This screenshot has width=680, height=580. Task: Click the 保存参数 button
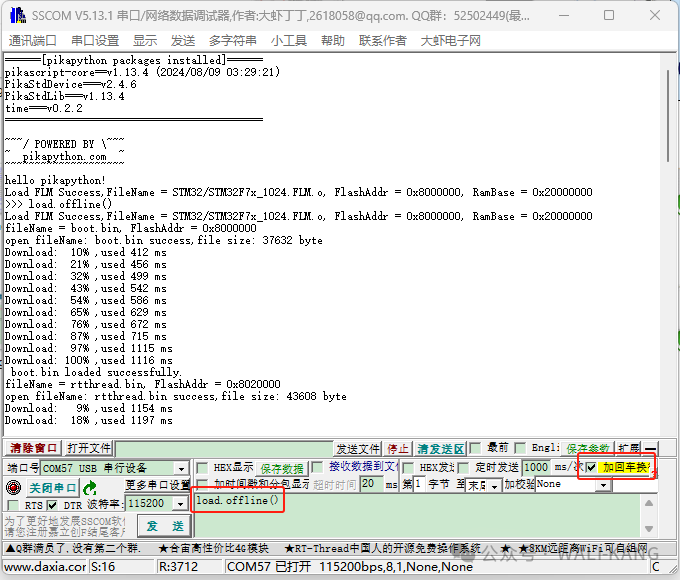588,449
